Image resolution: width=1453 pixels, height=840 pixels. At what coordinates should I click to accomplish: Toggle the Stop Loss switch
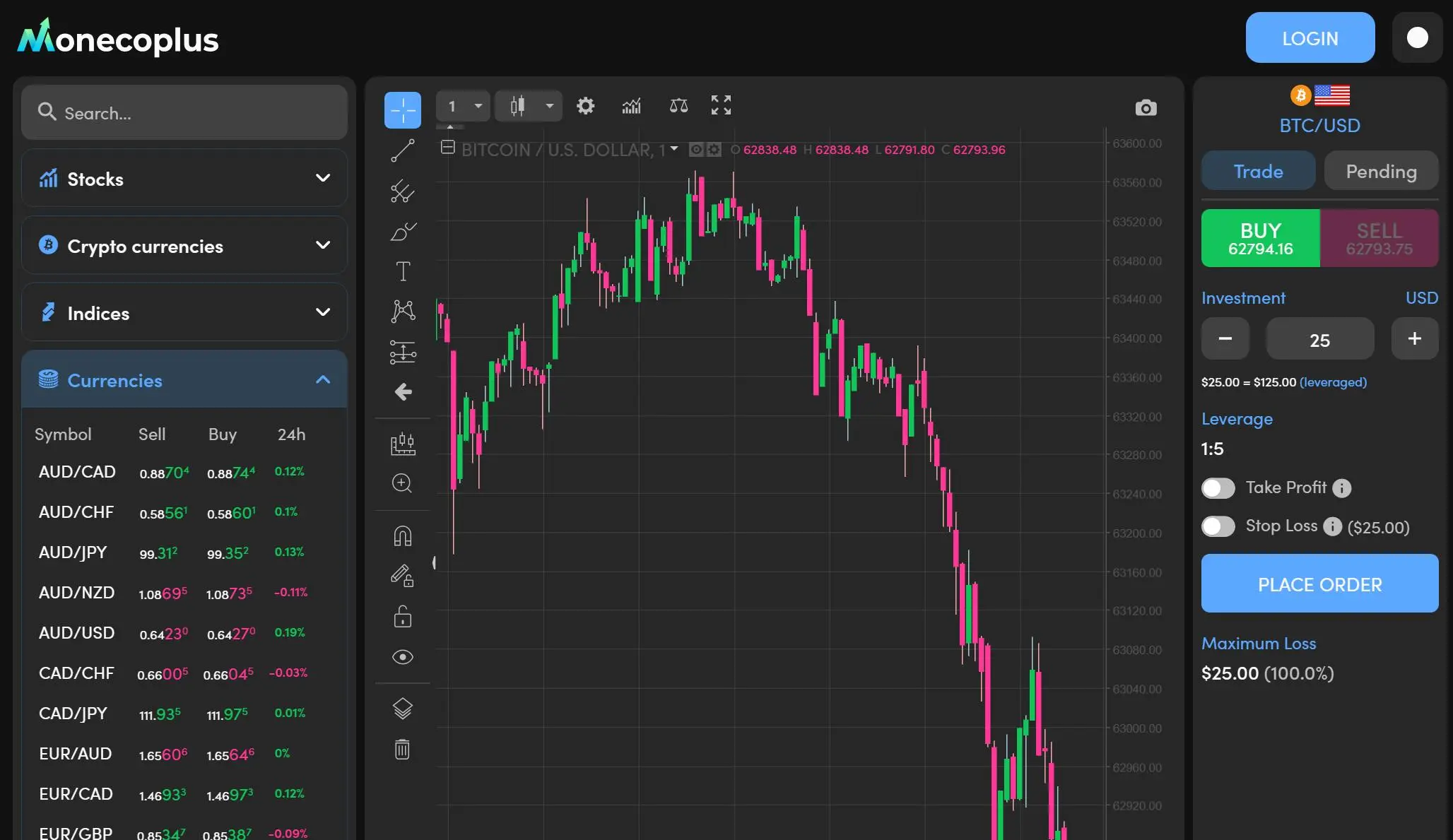(1218, 526)
